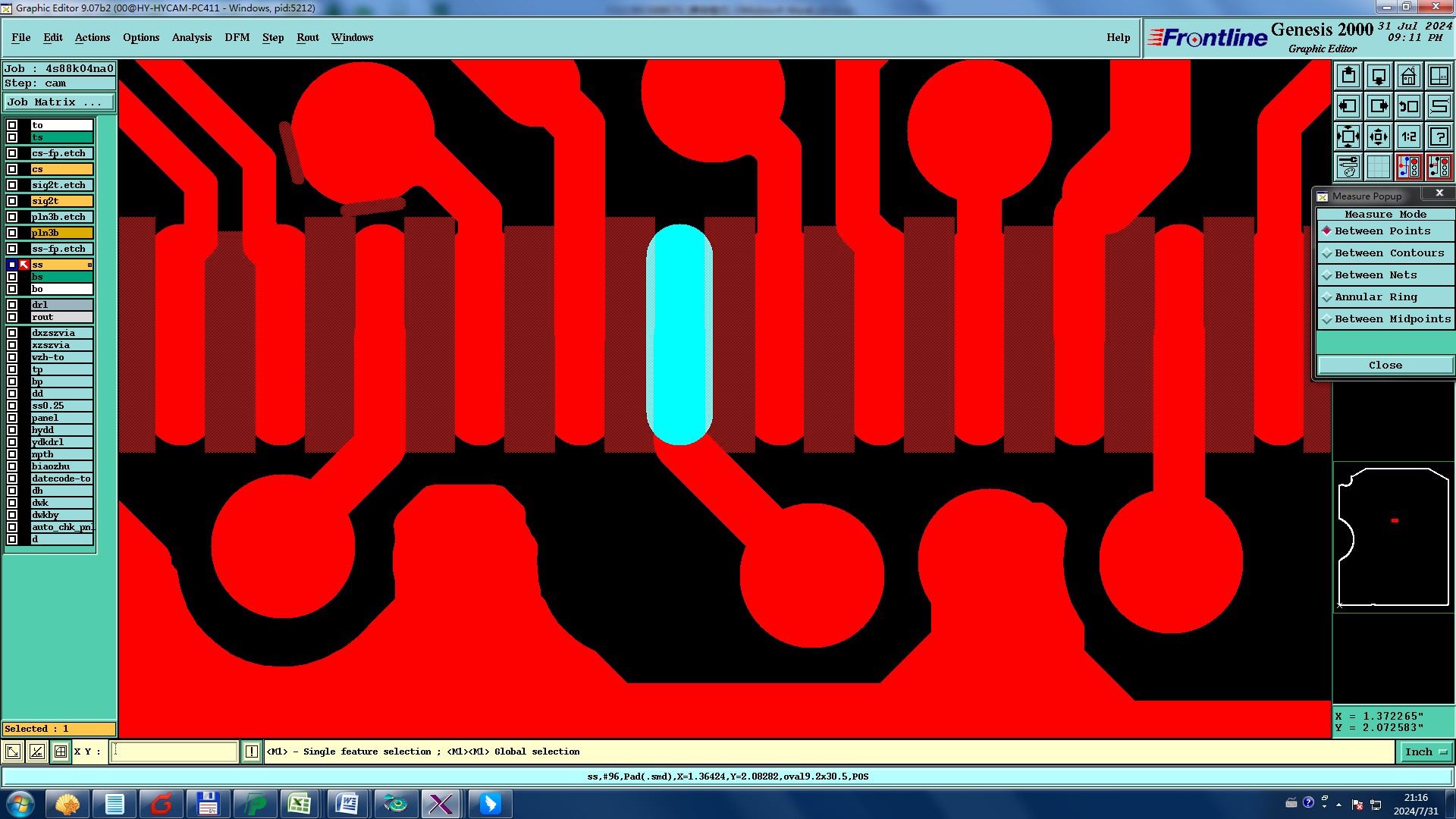
Task: Click the pan up arrow icon
Action: 1348,76
